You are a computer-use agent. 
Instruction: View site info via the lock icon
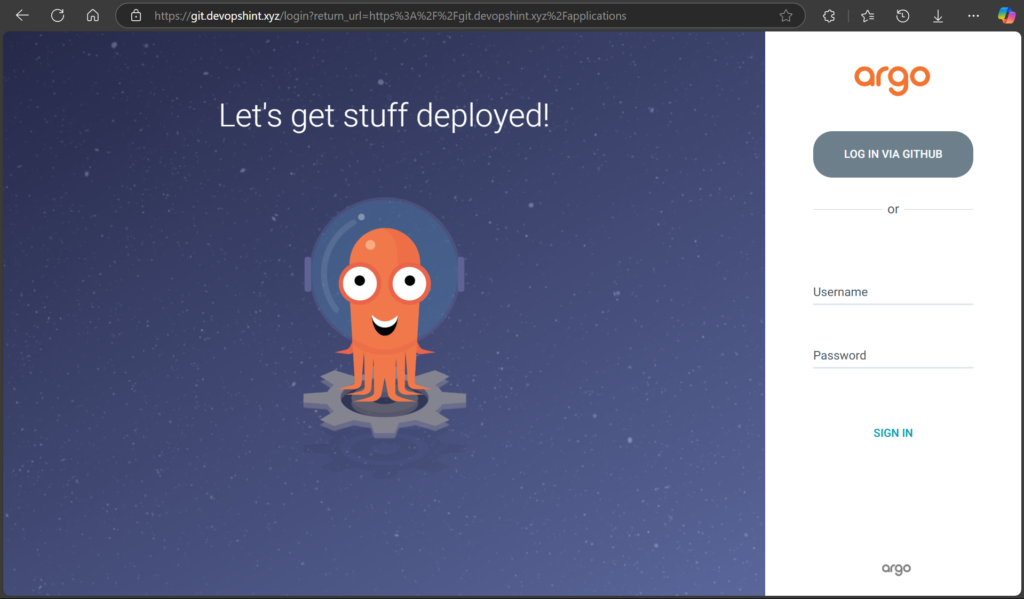pyautogui.click(x=136, y=16)
